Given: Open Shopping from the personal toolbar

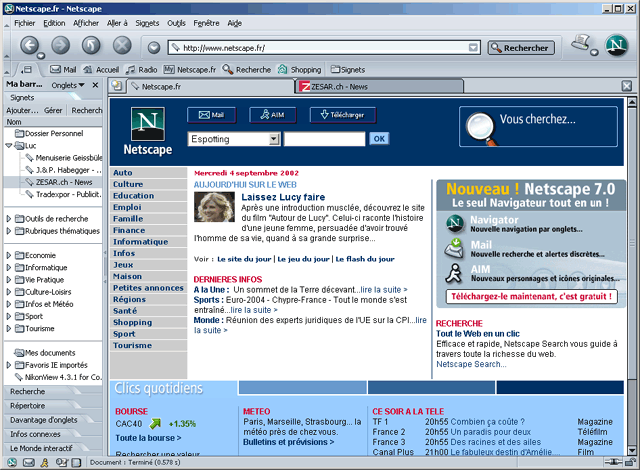Looking at the screenshot, I should click(300, 70).
